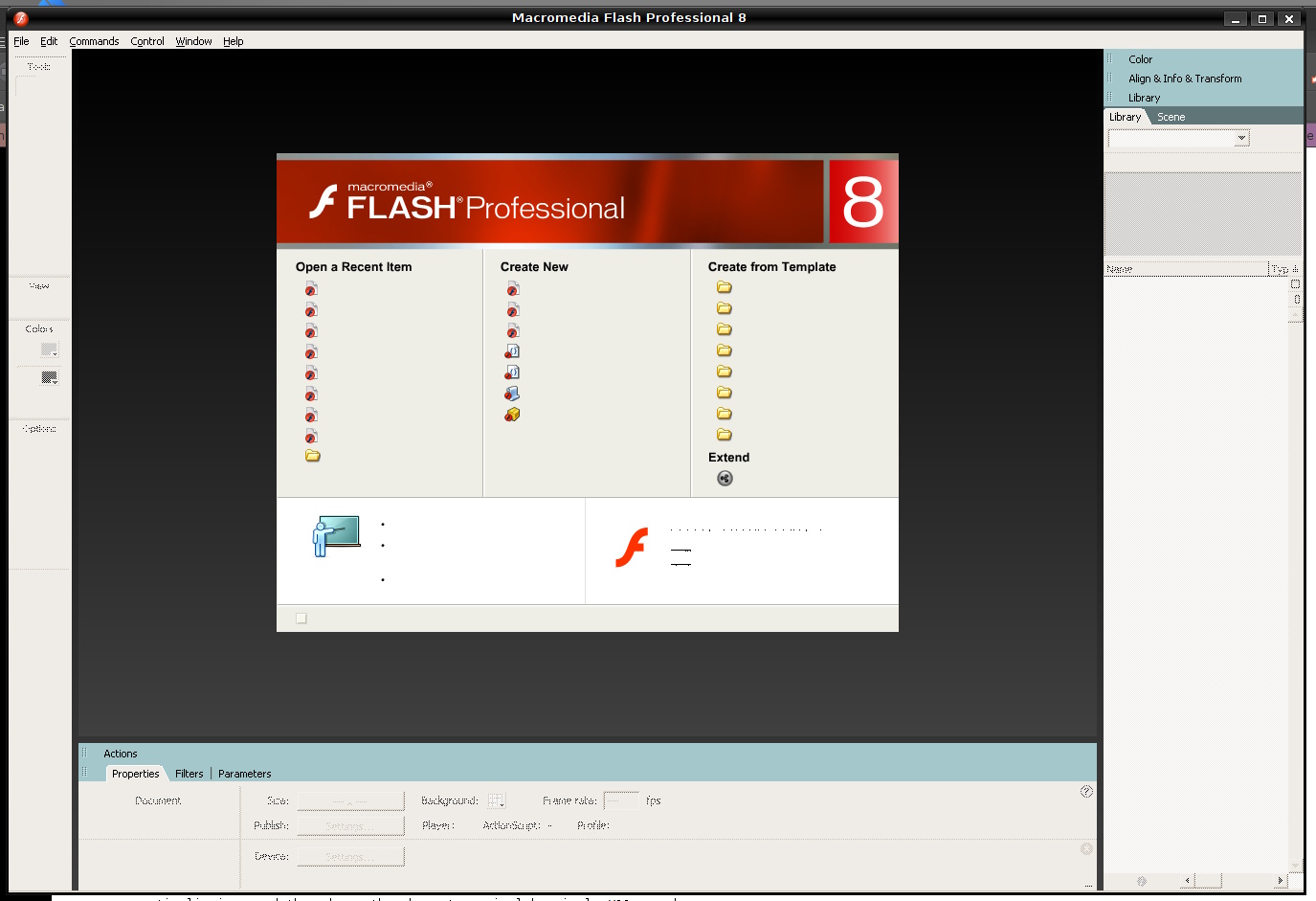Open the Commands menu
The width and height of the screenshot is (1316, 901).
(94, 41)
